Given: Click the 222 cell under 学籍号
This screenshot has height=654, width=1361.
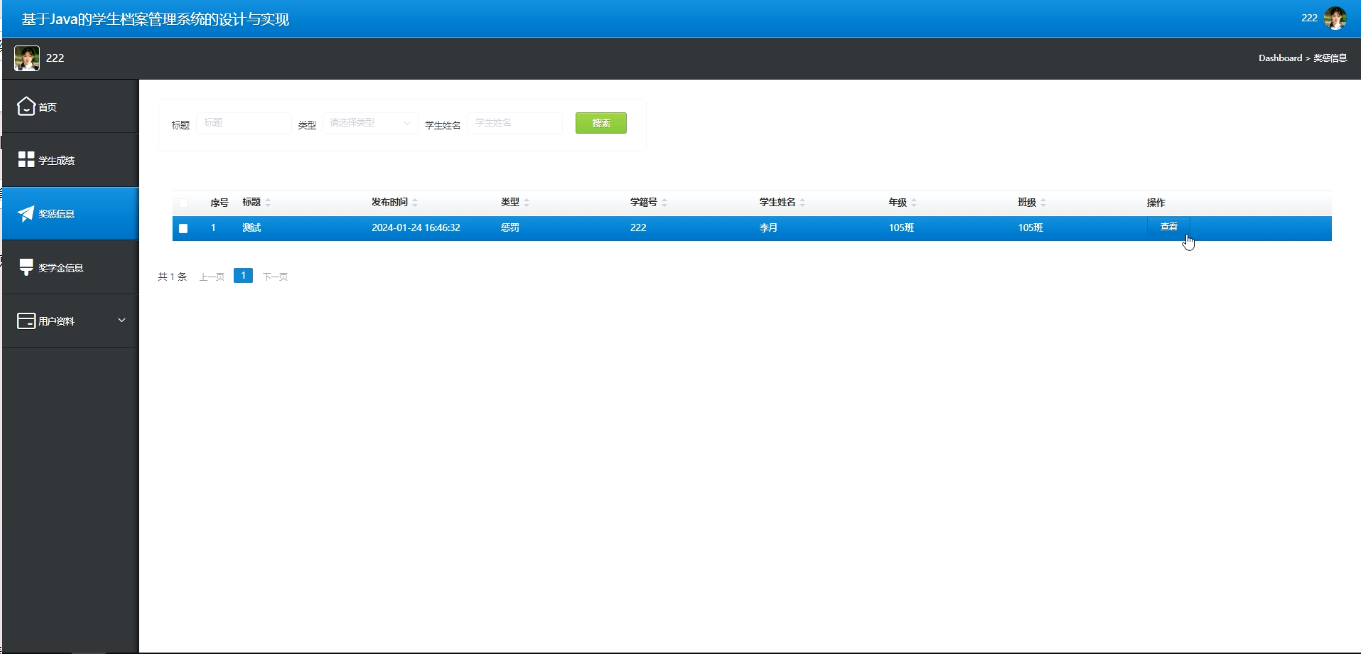Looking at the screenshot, I should pos(638,228).
